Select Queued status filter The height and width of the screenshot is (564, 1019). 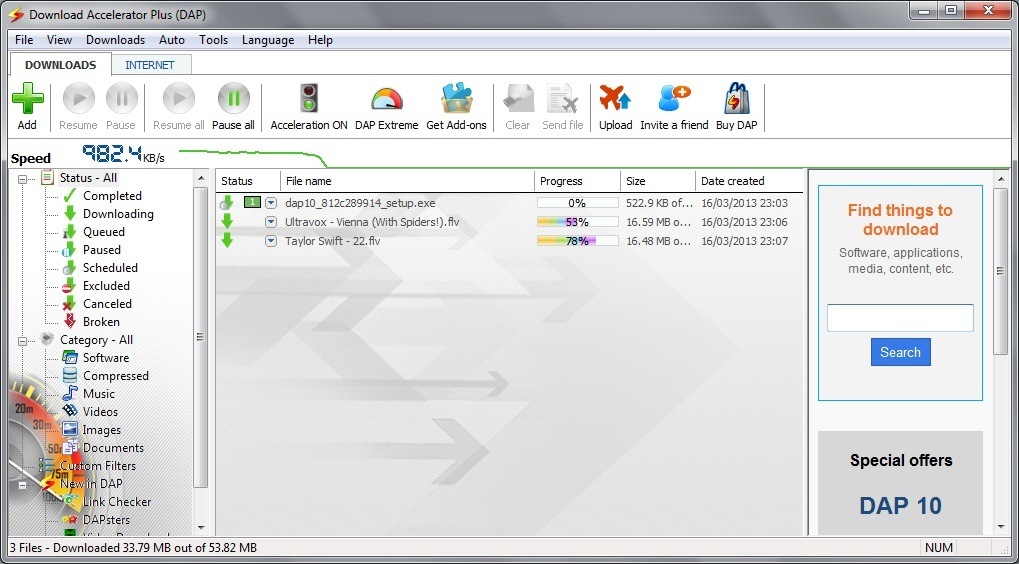103,232
